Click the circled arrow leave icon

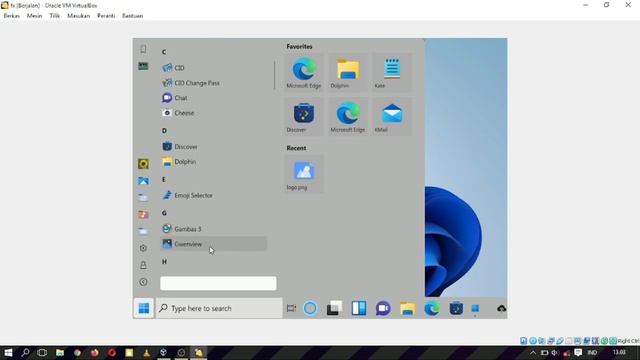[x=143, y=282]
